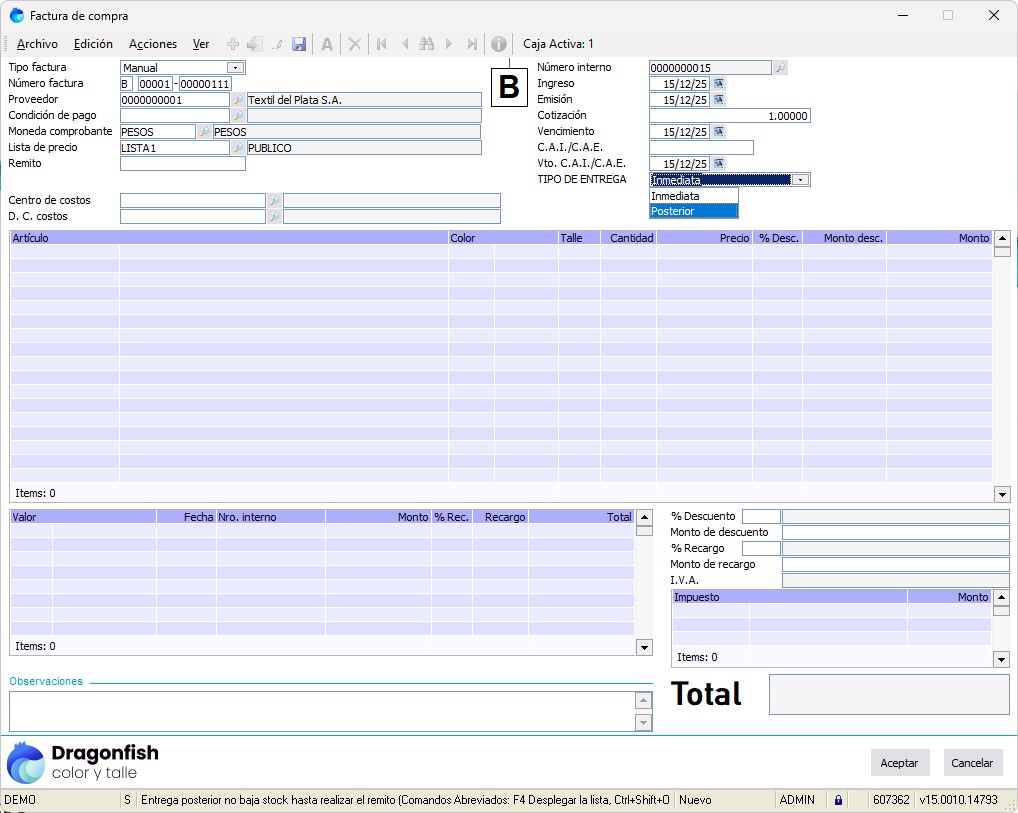Open the calendar picker for Vencimiento date

(718, 132)
